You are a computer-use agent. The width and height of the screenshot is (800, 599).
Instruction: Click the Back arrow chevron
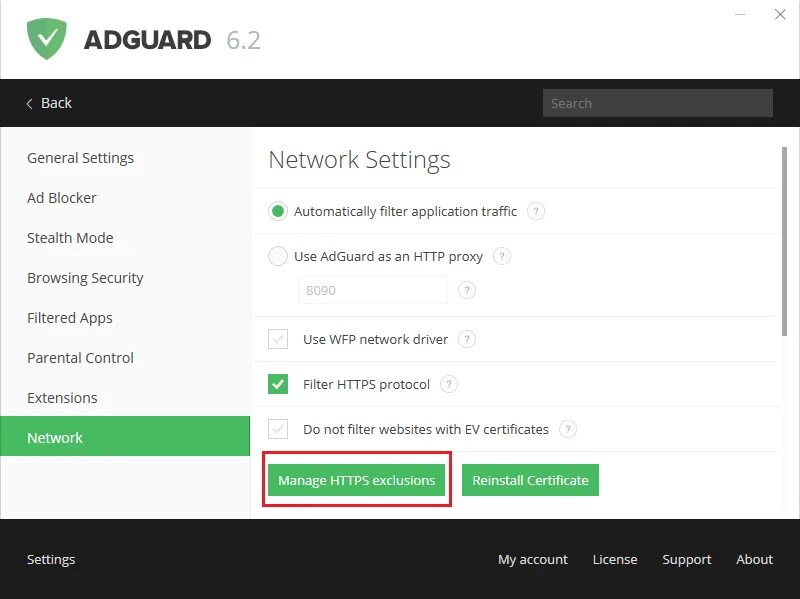pos(29,103)
